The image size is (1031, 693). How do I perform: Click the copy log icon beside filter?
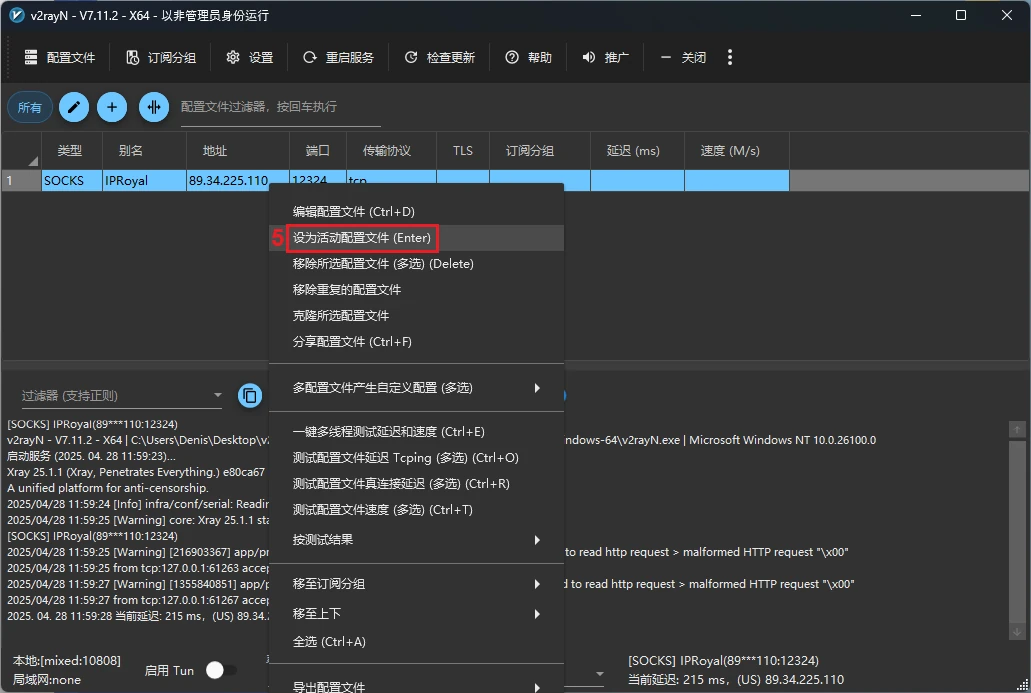[250, 395]
